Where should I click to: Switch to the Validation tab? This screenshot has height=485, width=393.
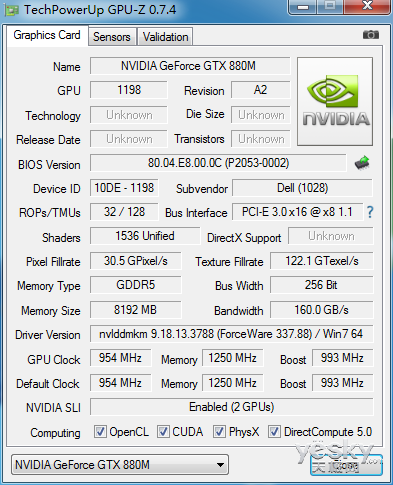coord(165,37)
